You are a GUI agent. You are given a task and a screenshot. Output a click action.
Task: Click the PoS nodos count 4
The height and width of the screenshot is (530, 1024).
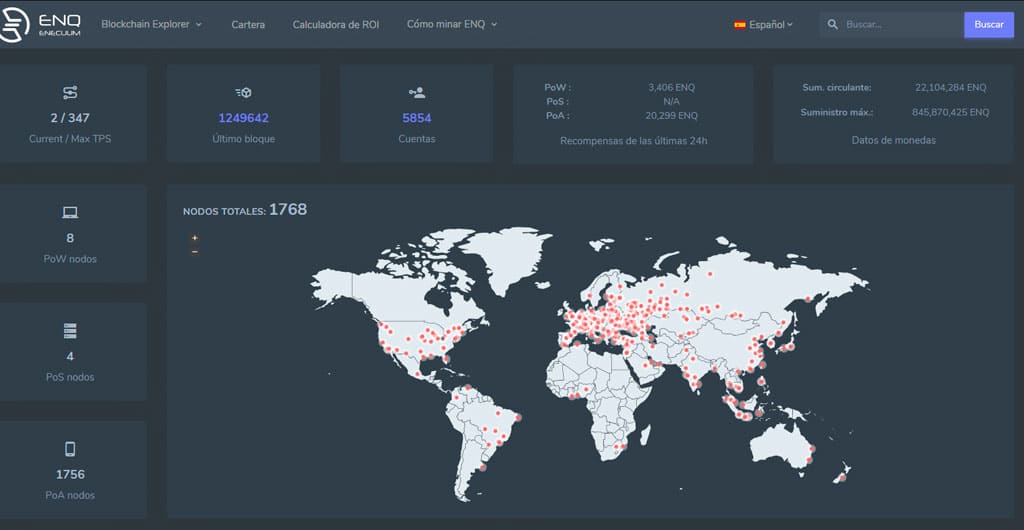tap(70, 356)
